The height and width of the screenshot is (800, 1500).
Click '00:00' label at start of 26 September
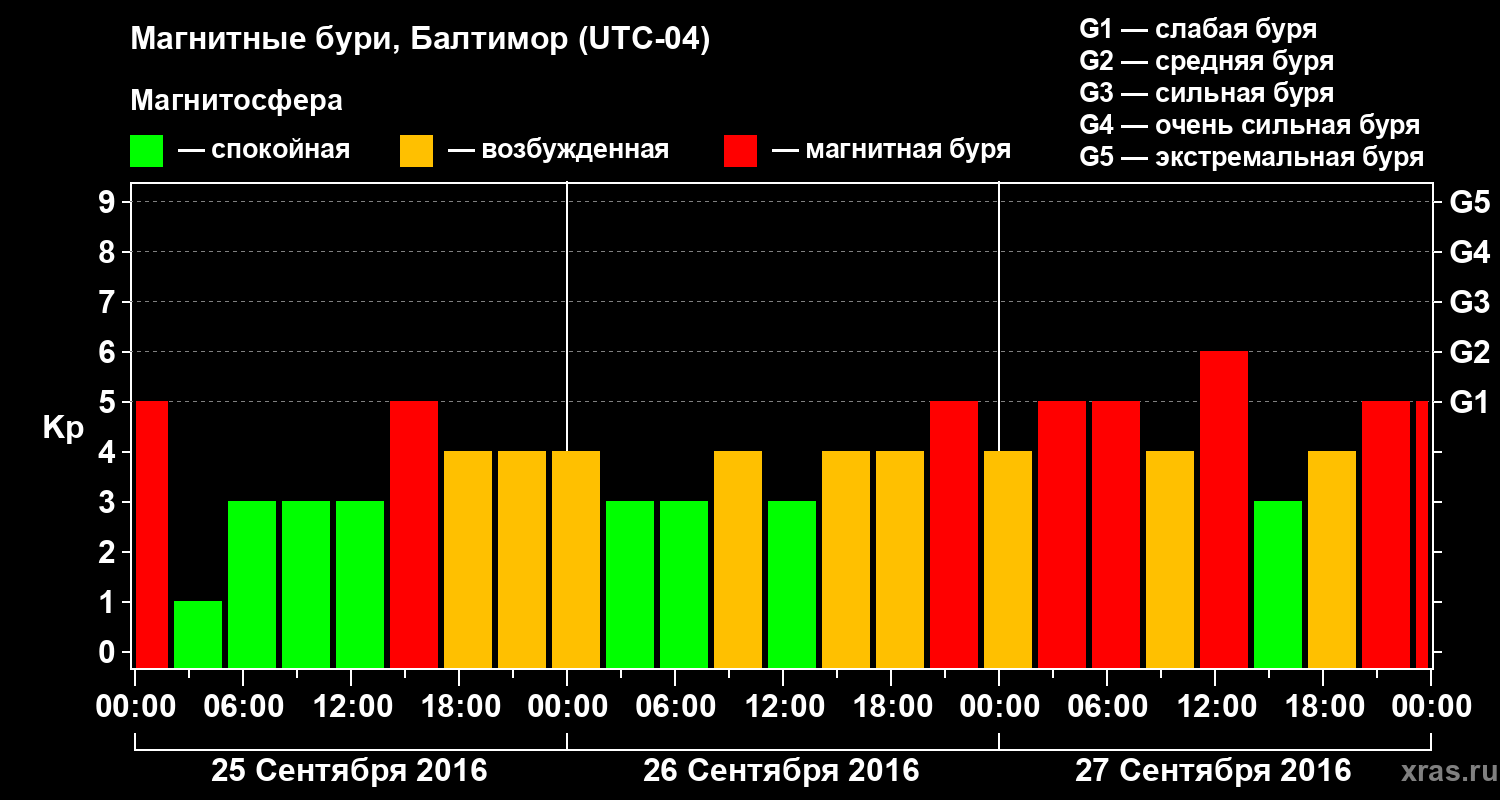tap(567, 707)
